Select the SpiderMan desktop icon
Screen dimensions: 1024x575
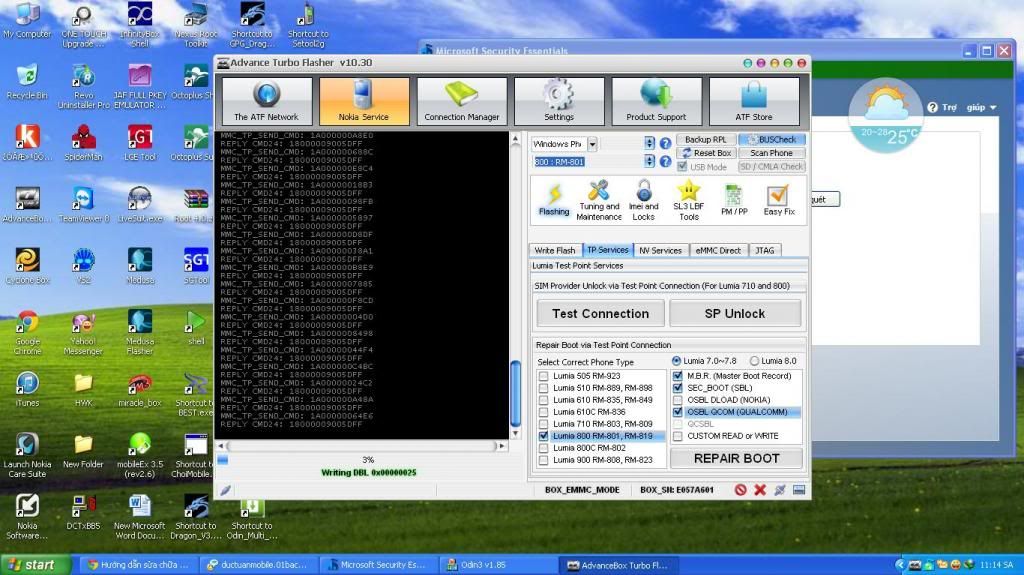(84, 143)
